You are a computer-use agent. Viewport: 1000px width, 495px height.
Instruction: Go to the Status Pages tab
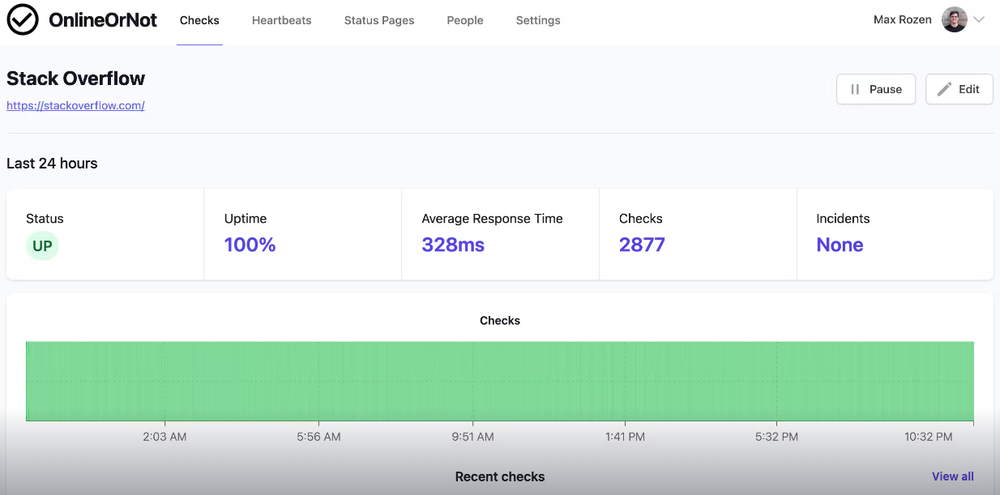(379, 20)
